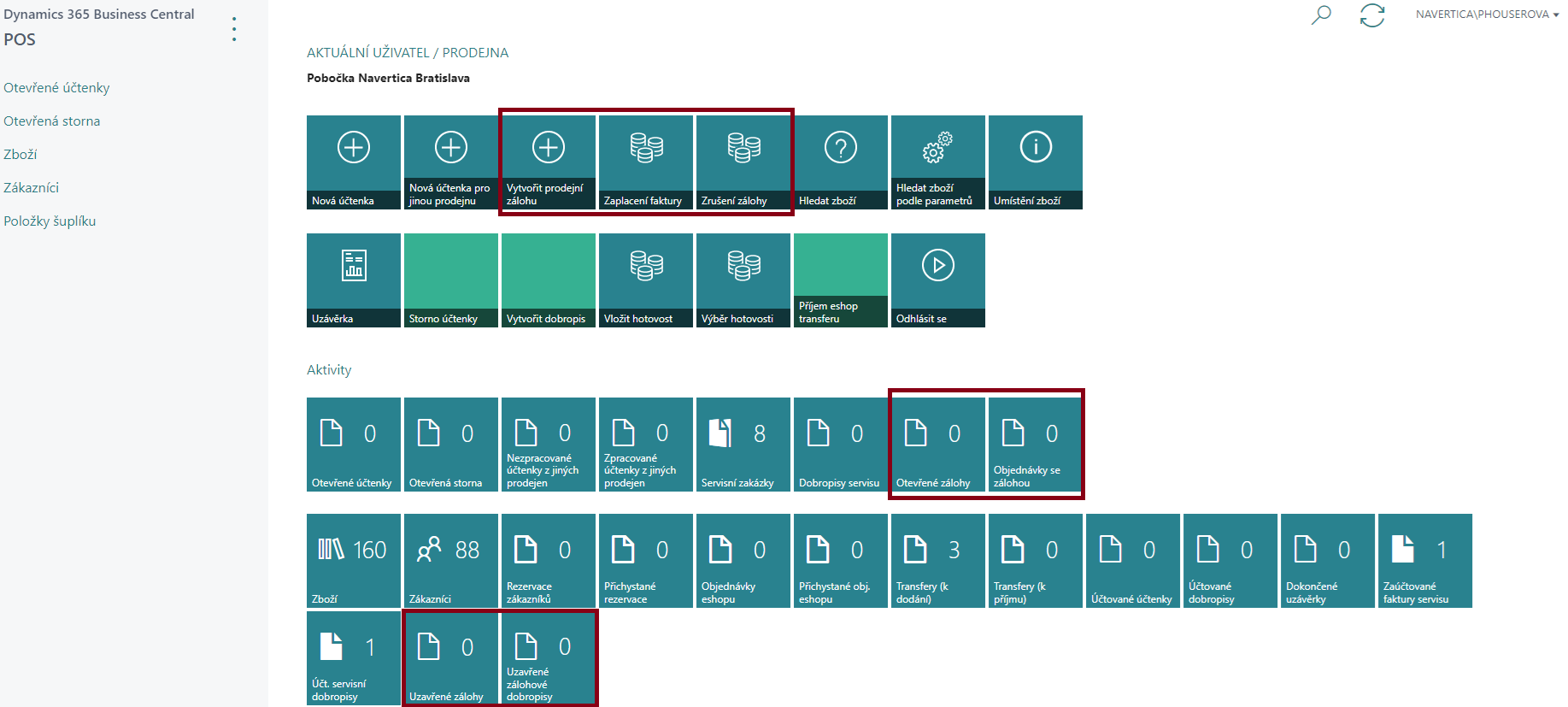Image resolution: width=1568 pixels, height=707 pixels.
Task: Click the search magnifier icon
Action: 1321,15
